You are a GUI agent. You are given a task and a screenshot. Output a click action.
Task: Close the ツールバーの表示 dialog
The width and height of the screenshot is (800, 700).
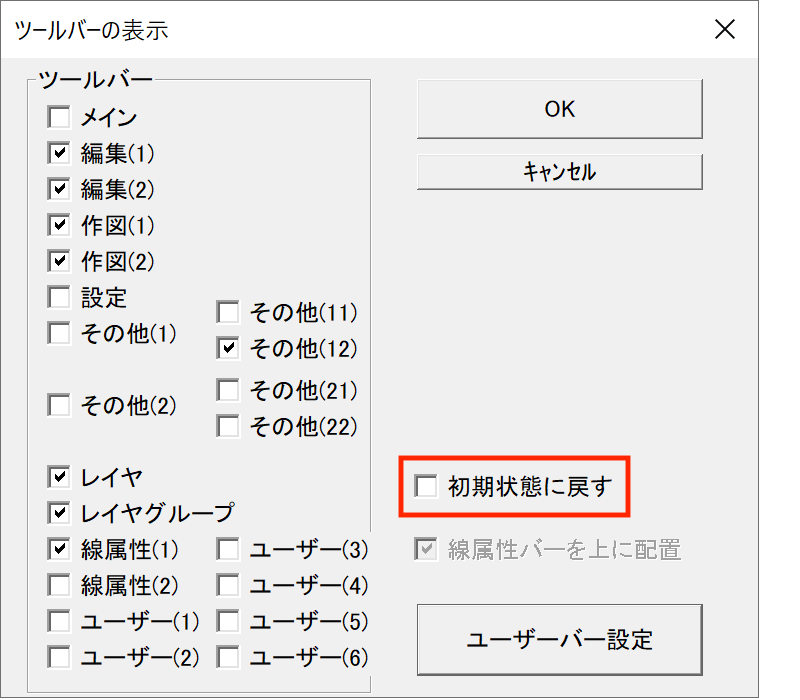coord(724,29)
